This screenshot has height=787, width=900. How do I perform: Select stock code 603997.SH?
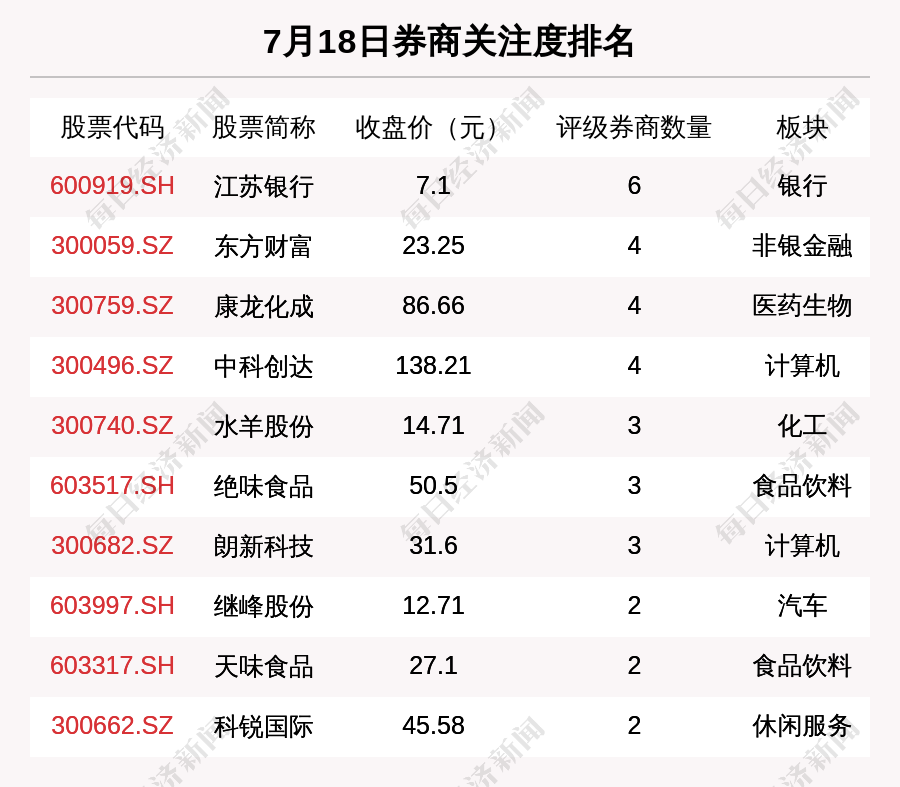pos(112,606)
